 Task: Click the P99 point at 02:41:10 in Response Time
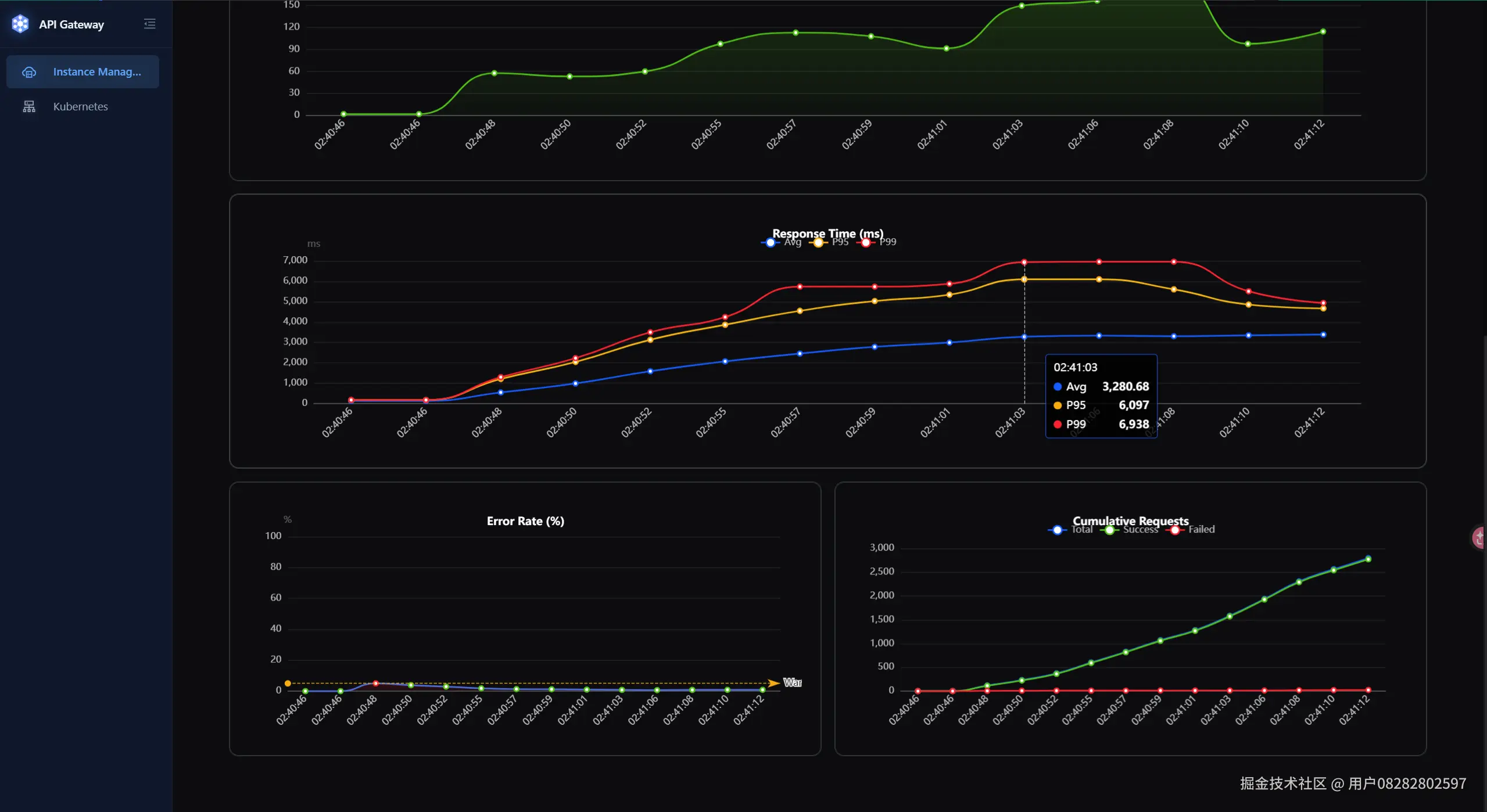1249,292
